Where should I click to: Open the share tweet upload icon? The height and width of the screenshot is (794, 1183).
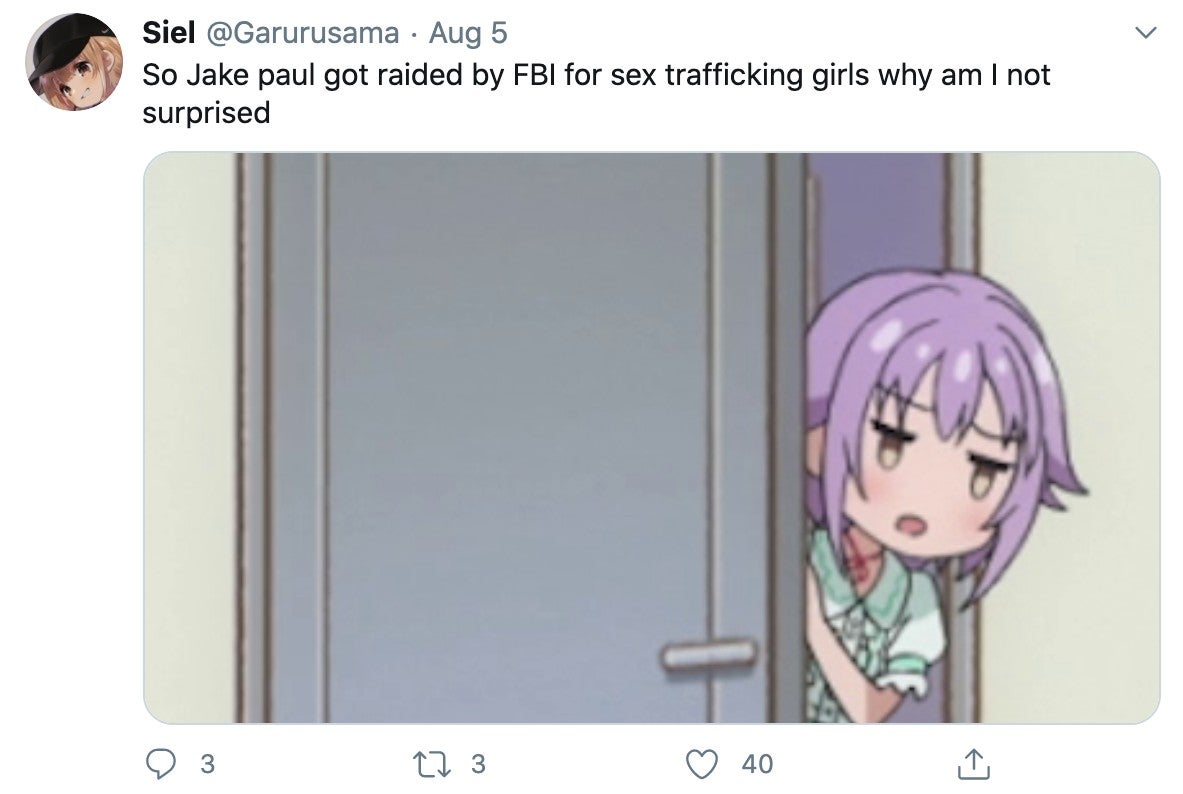pyautogui.click(x=973, y=763)
